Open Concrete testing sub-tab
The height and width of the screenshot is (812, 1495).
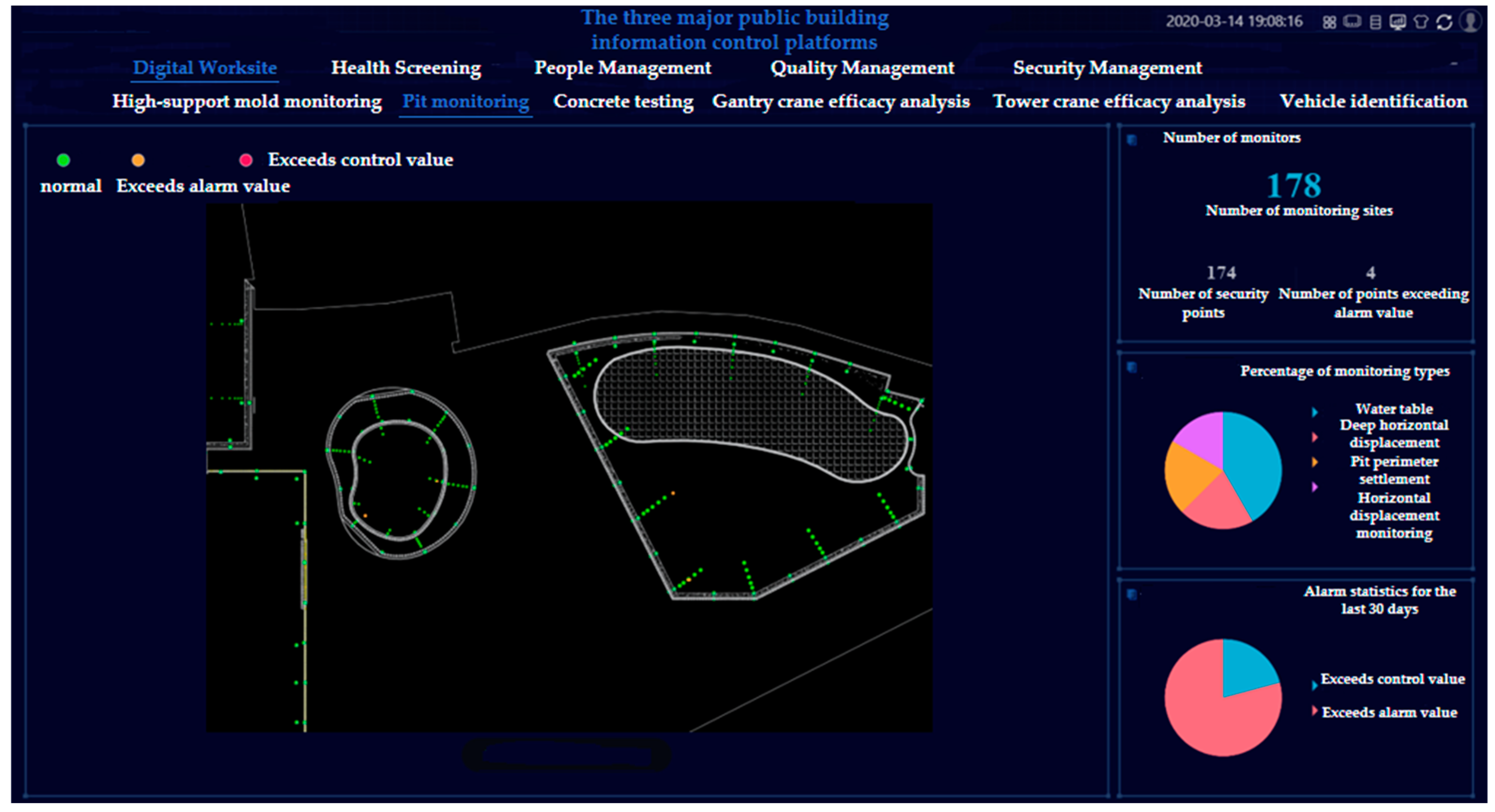click(x=623, y=101)
